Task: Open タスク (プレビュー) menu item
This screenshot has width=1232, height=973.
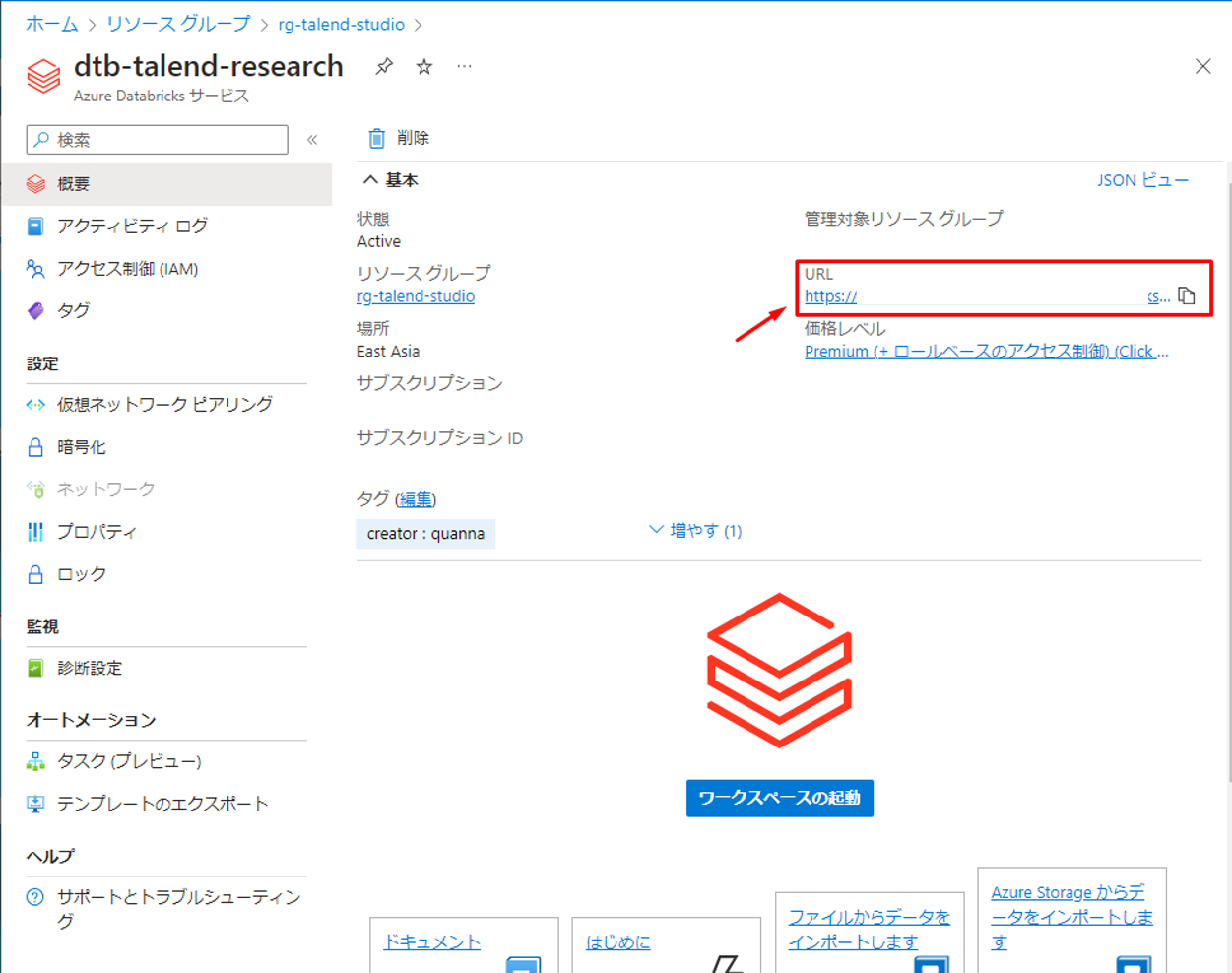Action: pos(129,761)
